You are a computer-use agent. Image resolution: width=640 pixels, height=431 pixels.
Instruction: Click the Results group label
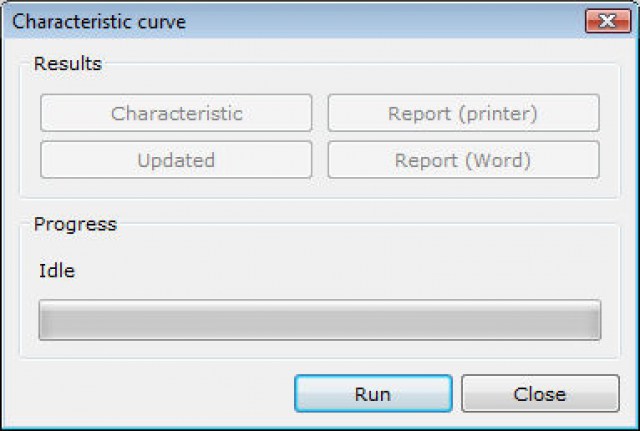tap(67, 64)
